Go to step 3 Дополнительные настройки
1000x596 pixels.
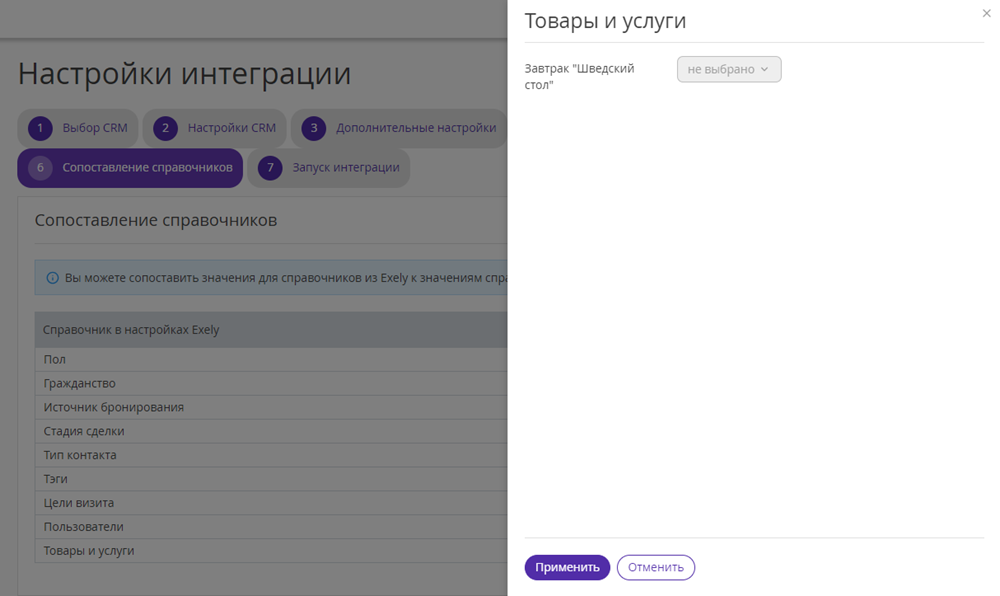coord(399,128)
